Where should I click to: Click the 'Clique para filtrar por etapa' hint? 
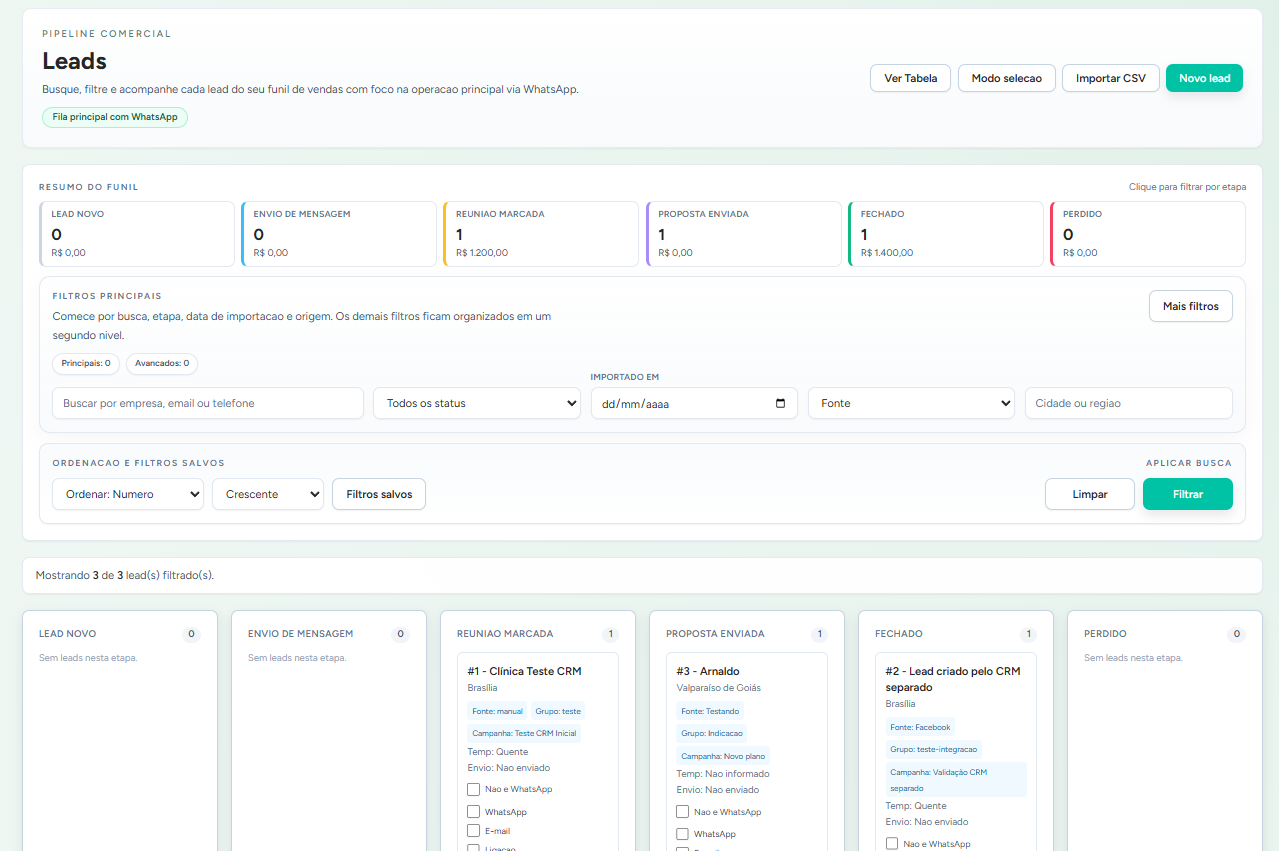pos(1187,187)
